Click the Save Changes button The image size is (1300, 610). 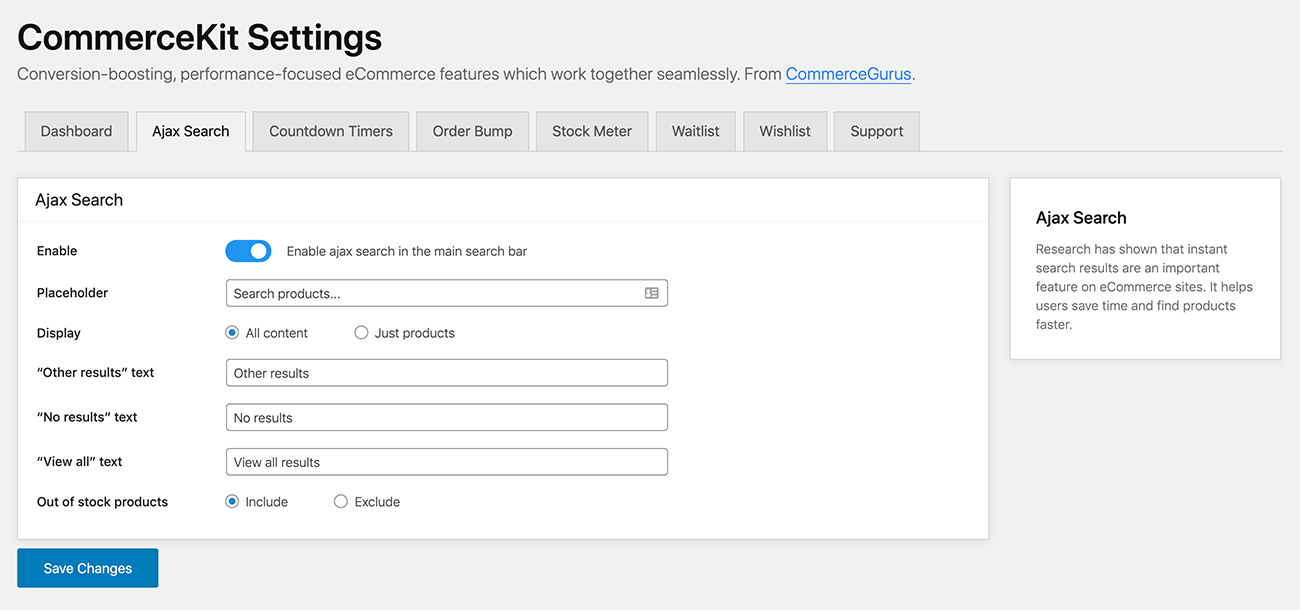88,568
